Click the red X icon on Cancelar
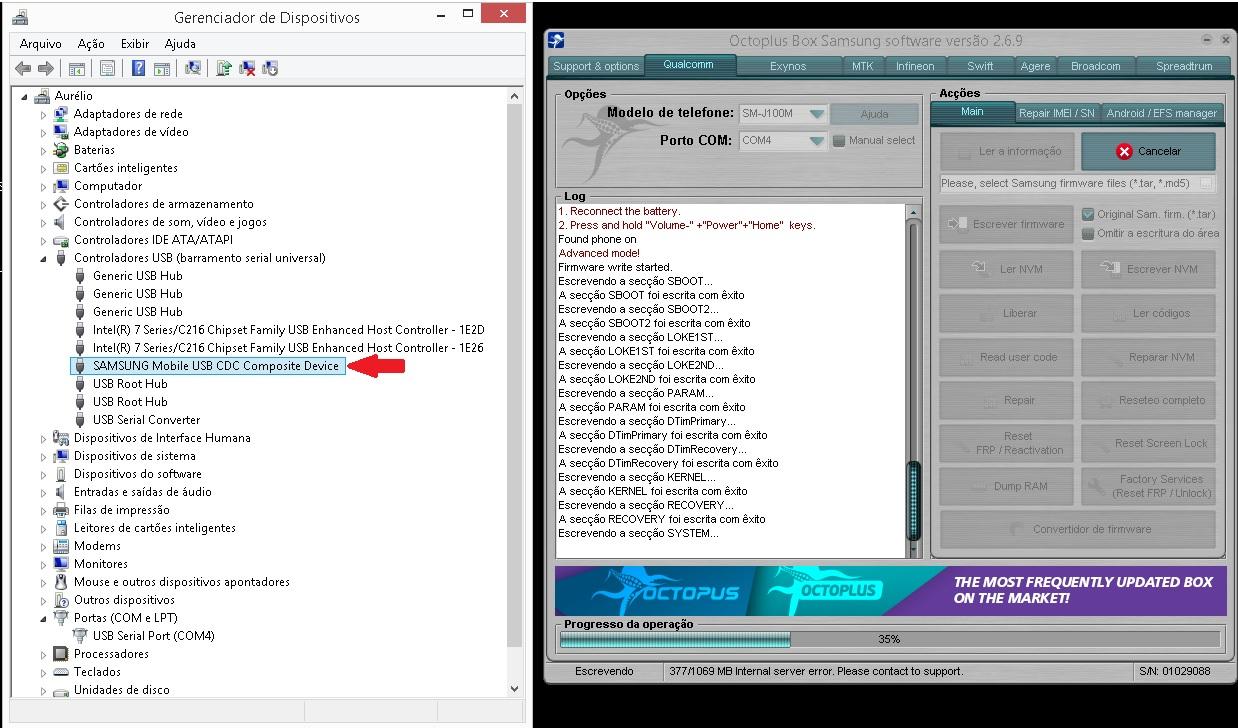The image size is (1238, 728). [x=1124, y=151]
